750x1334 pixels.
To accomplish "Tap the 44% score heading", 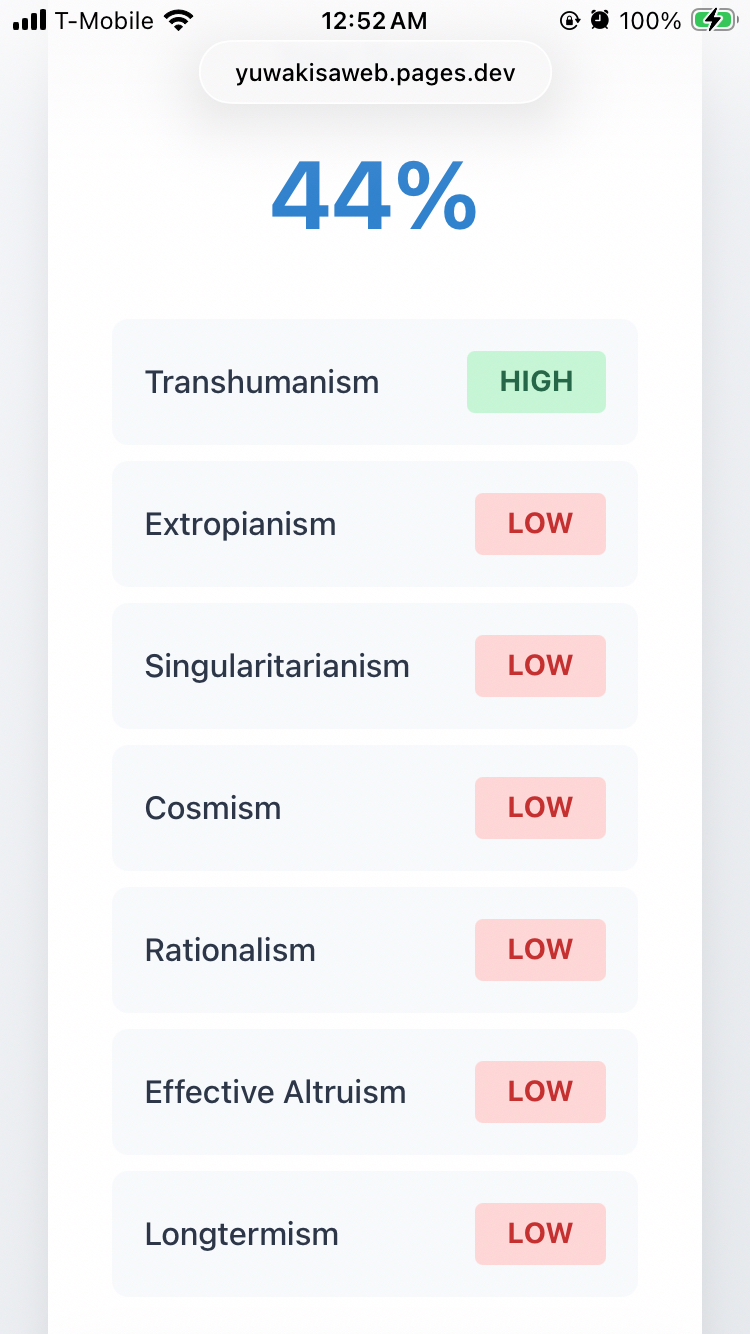I will click(374, 197).
